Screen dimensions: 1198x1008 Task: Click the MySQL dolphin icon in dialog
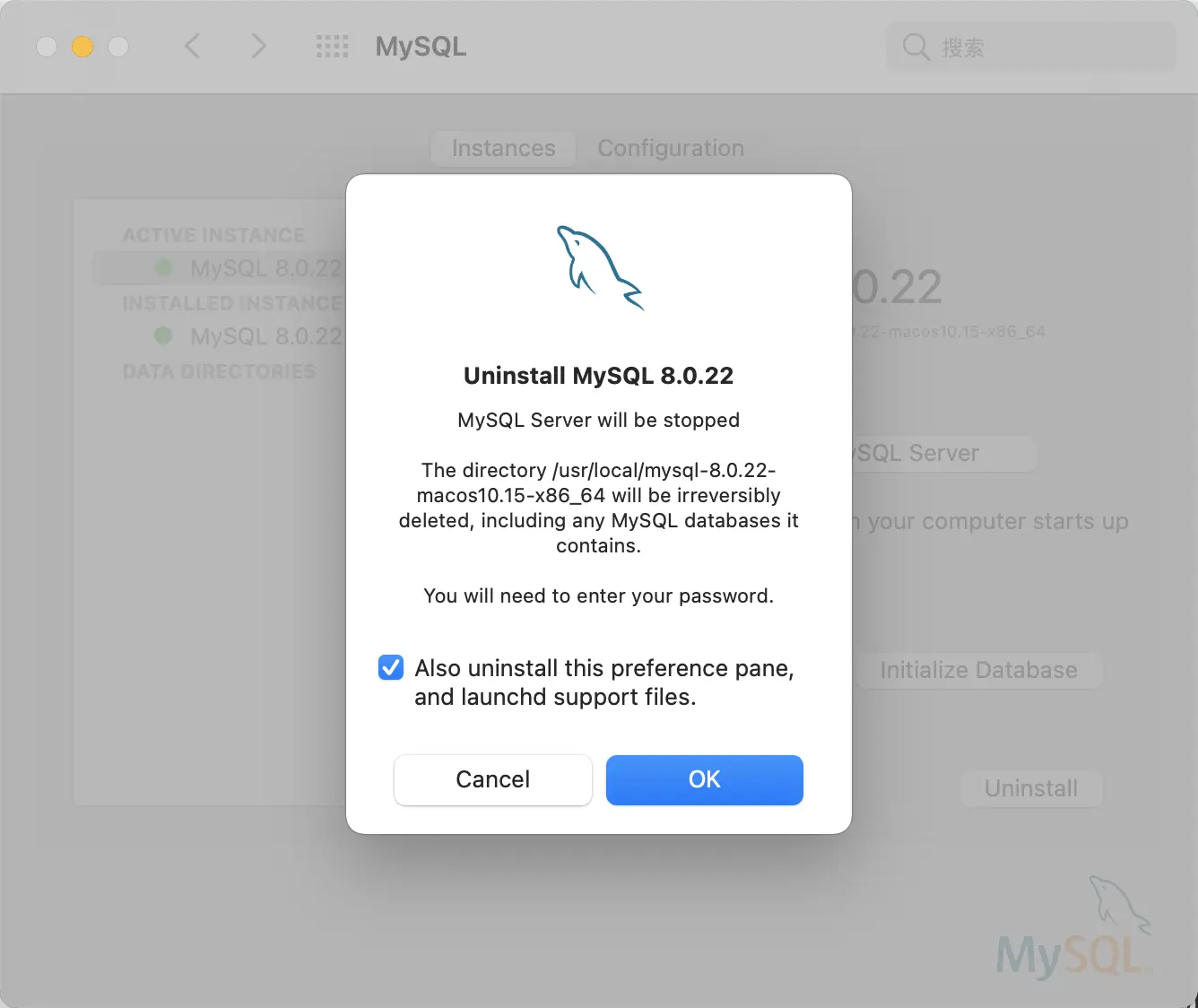[599, 268]
